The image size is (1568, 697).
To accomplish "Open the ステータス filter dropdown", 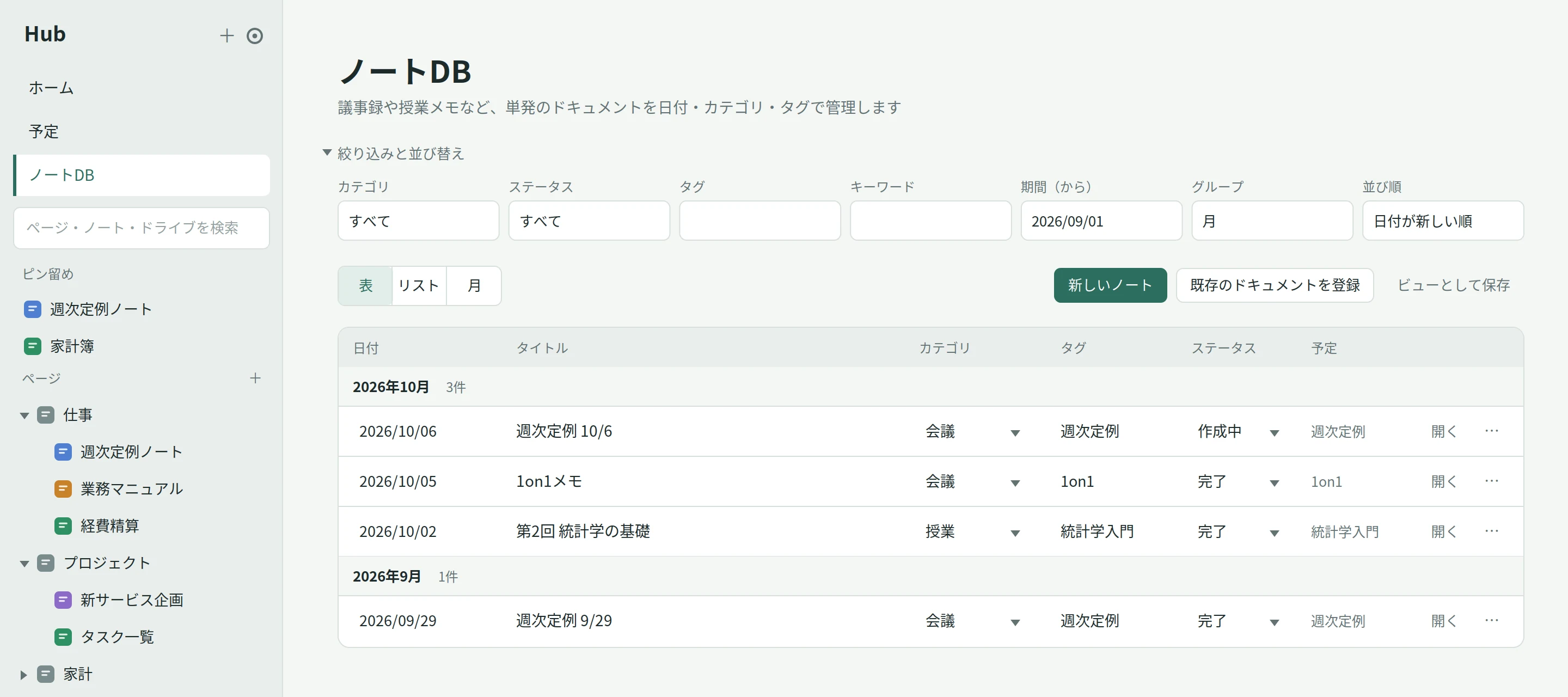I will click(589, 221).
